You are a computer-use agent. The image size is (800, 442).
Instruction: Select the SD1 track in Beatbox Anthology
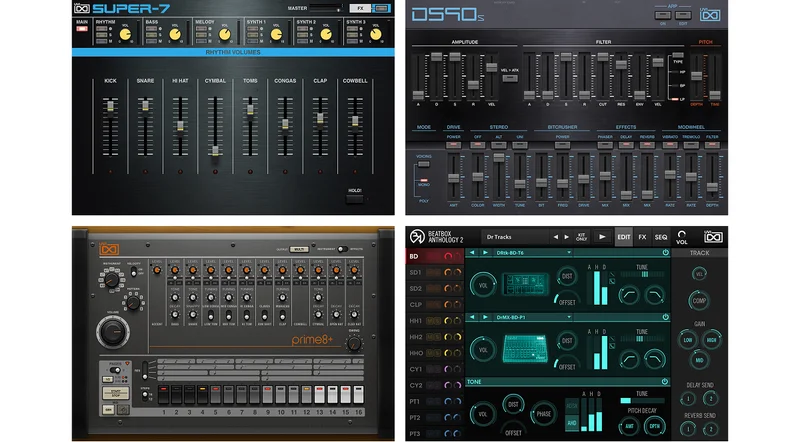(x=435, y=273)
